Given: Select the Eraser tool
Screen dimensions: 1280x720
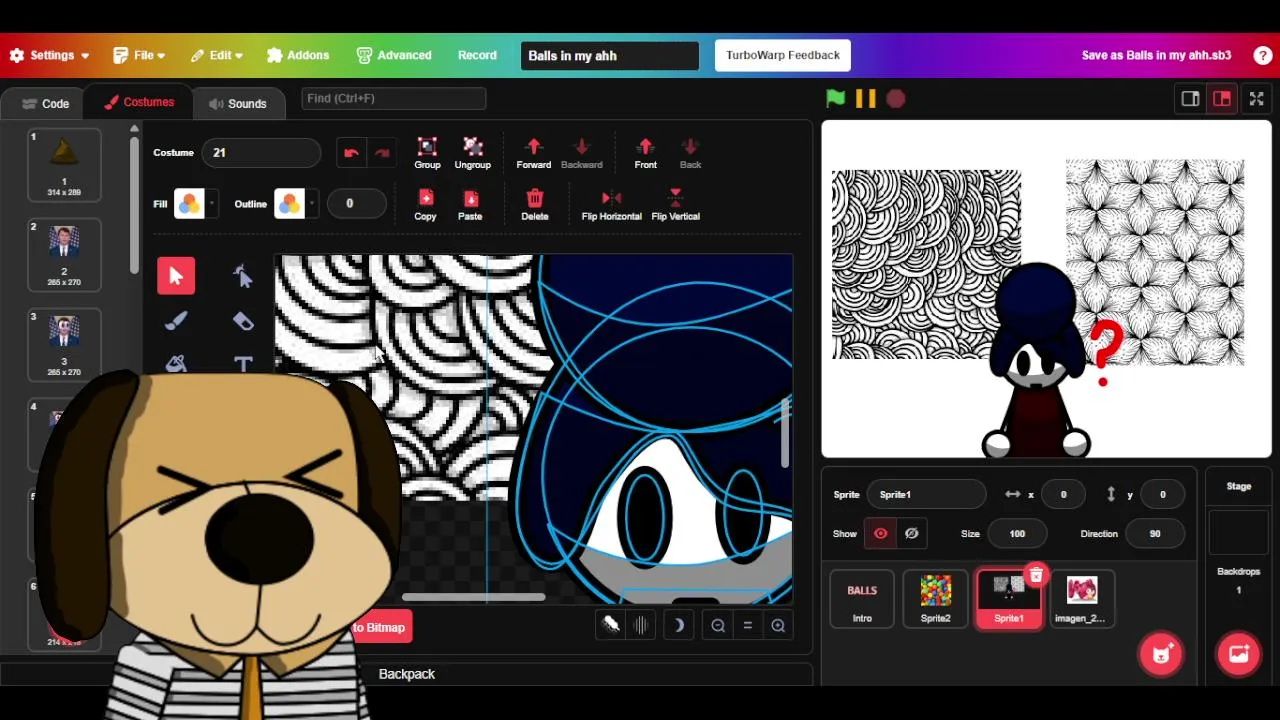Looking at the screenshot, I should [243, 321].
